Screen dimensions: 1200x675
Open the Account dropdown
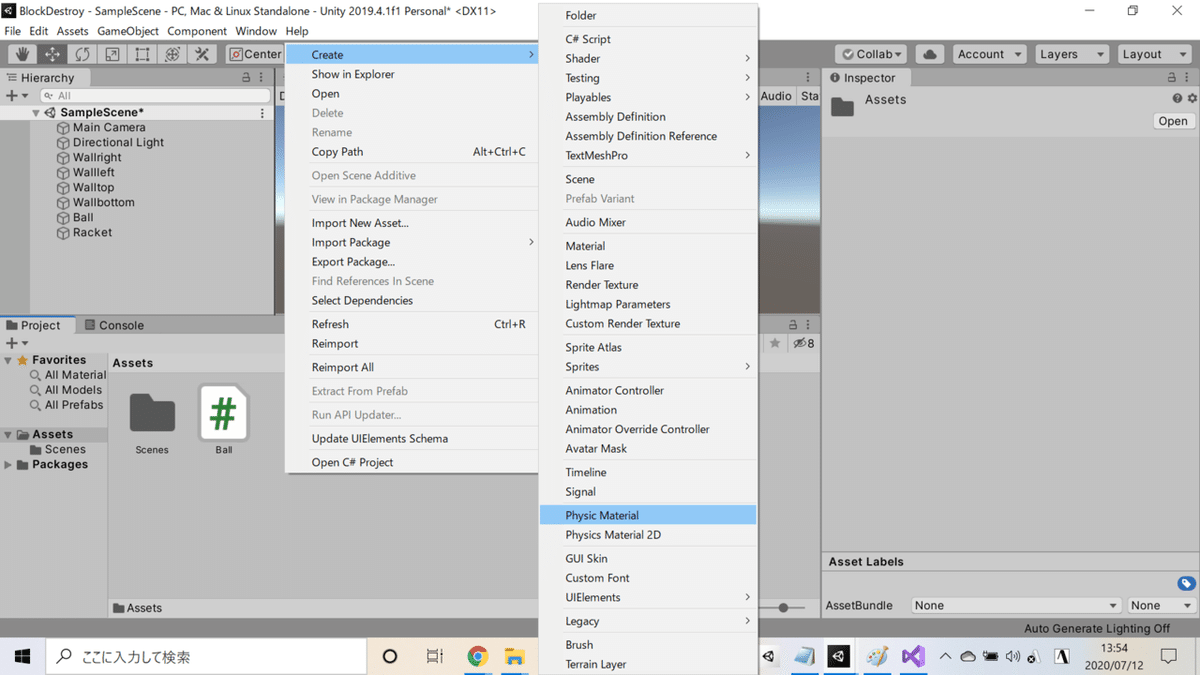coord(990,54)
